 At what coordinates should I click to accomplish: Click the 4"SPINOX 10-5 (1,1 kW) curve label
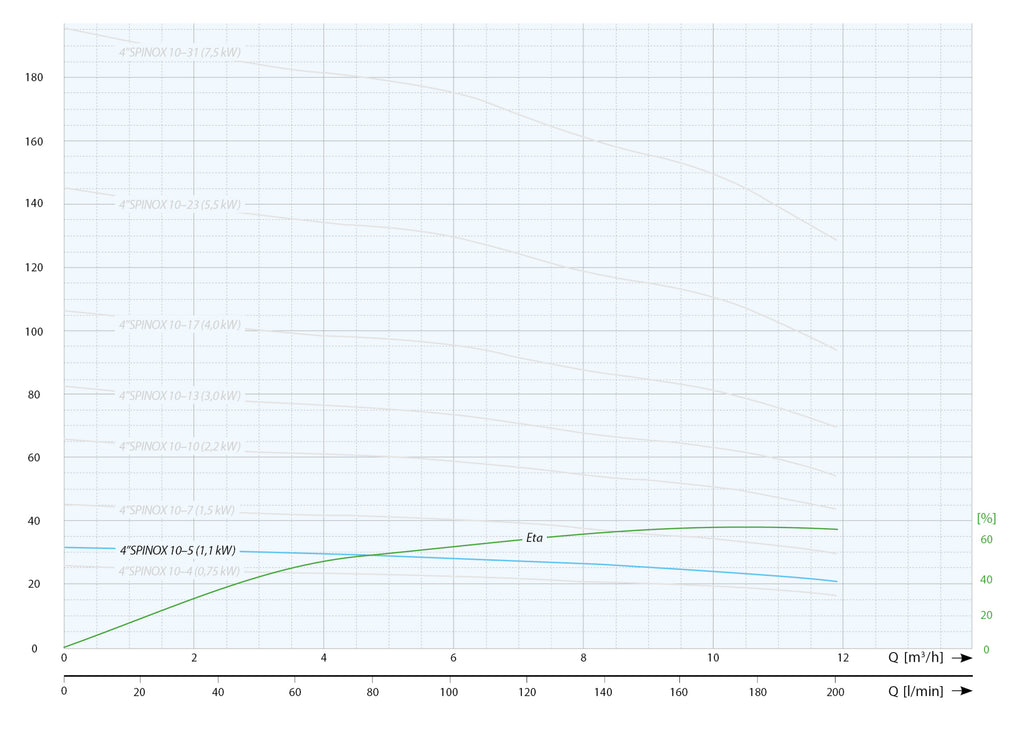pos(177,550)
